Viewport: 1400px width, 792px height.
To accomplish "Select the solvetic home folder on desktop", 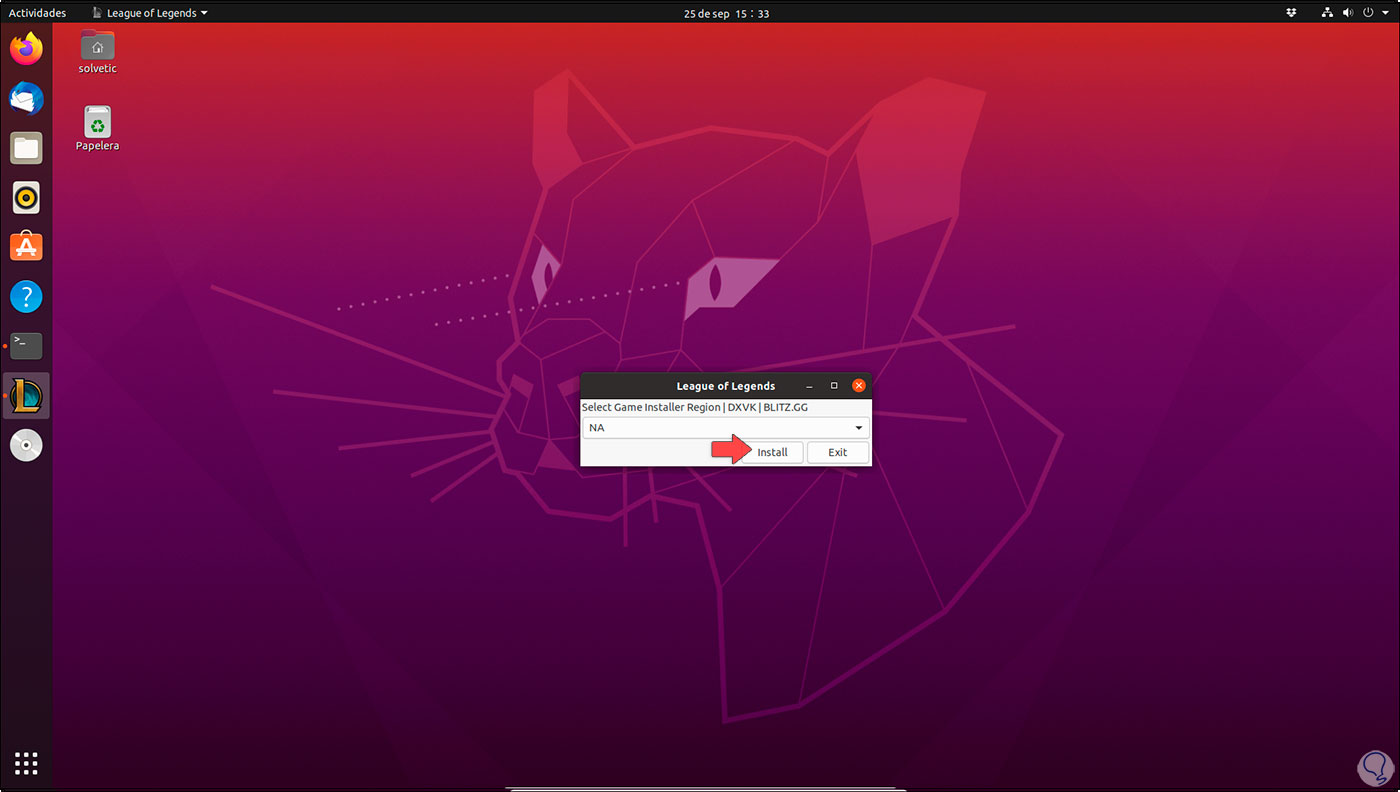I will click(x=97, y=52).
